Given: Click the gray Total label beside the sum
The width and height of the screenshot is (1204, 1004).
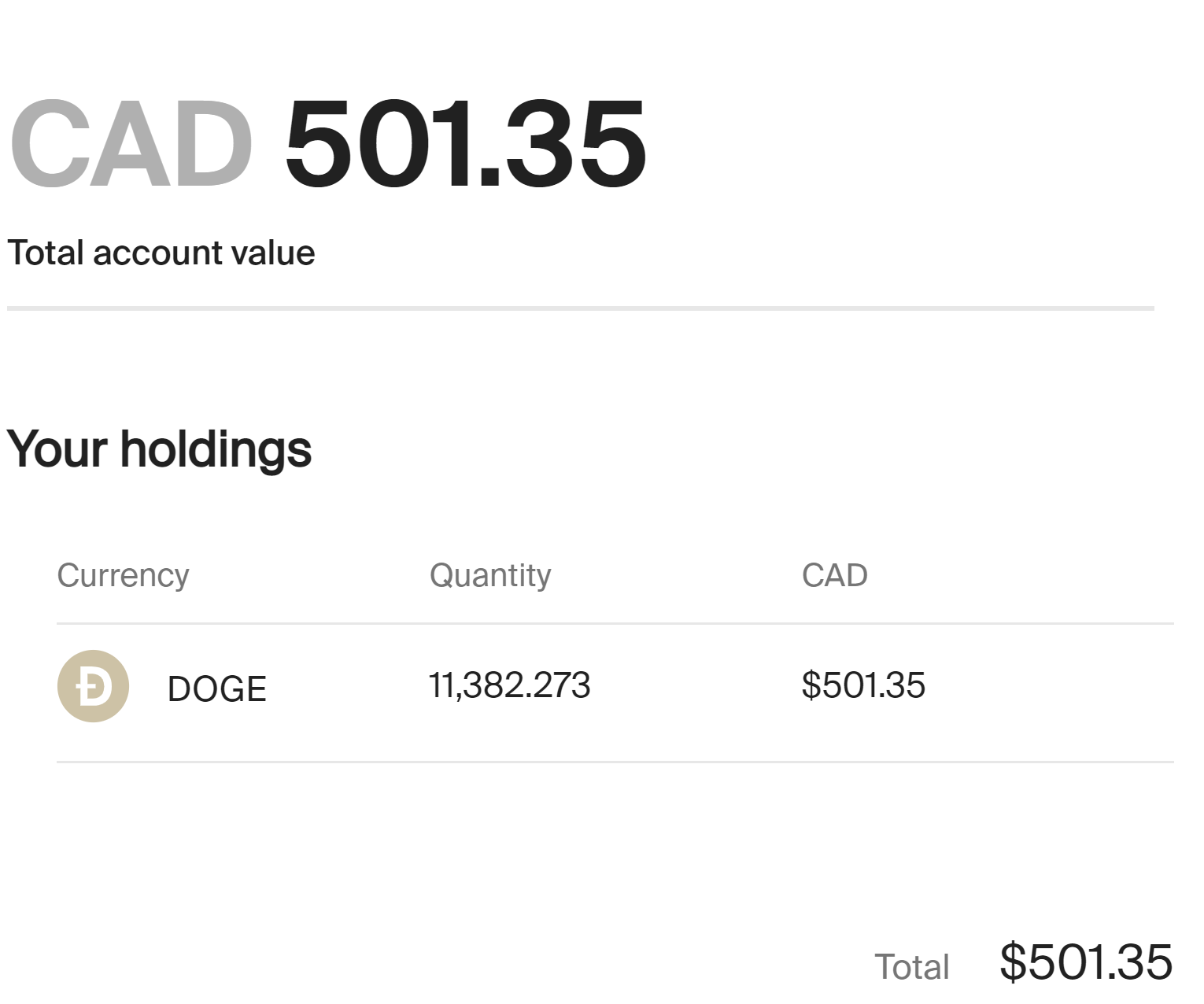Looking at the screenshot, I should [912, 967].
